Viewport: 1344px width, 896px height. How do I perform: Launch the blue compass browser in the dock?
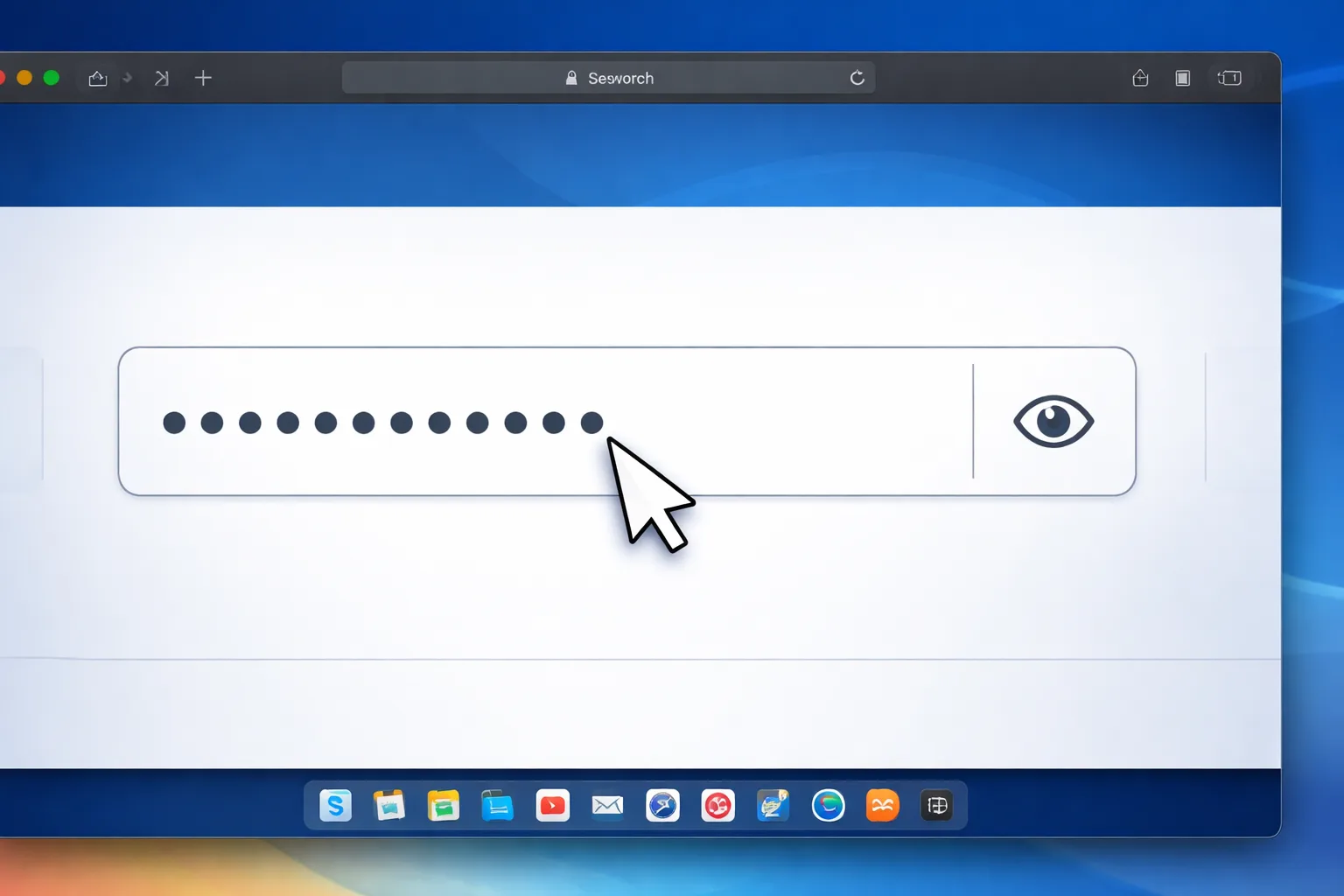[x=662, y=805]
